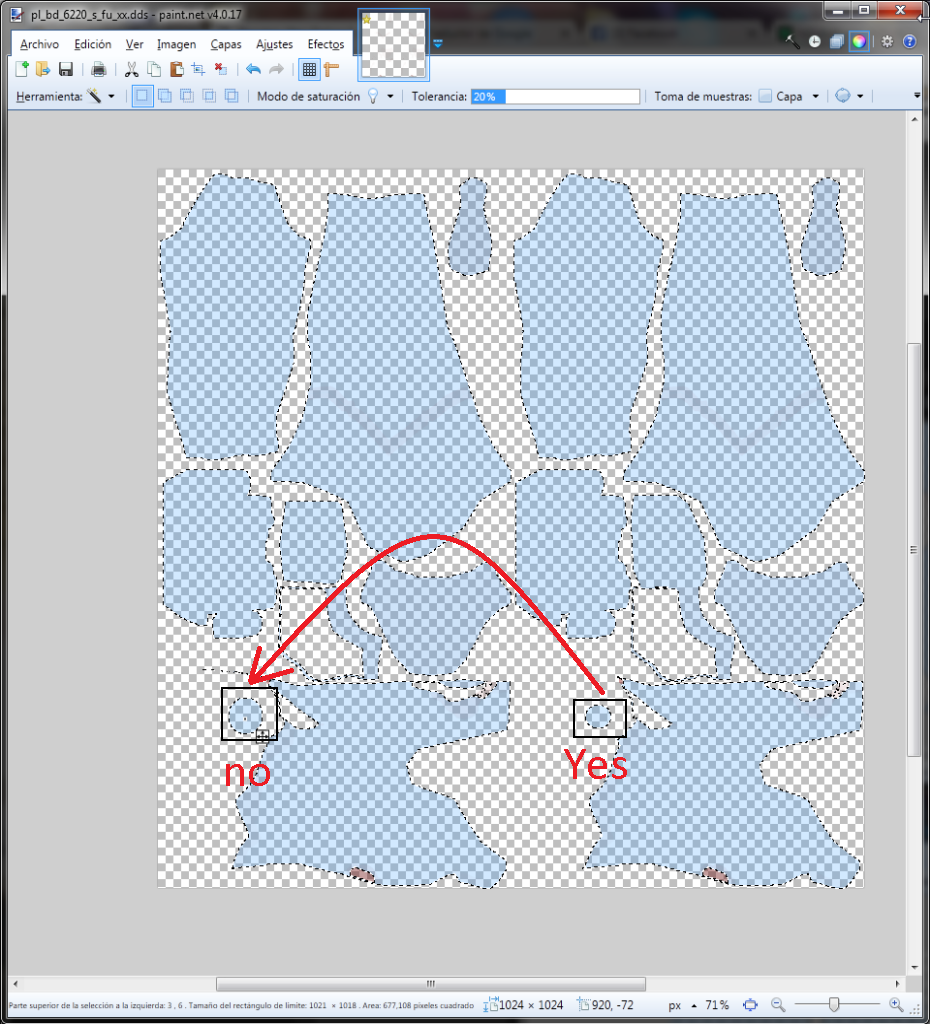
Task: Open Settings gear icon
Action: pos(886,41)
